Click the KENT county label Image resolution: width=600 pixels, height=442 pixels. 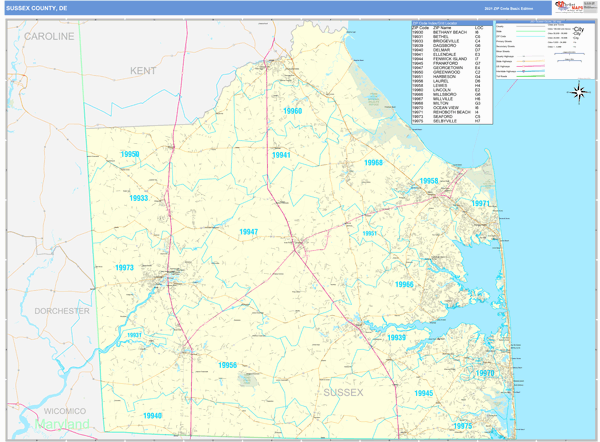pos(143,71)
